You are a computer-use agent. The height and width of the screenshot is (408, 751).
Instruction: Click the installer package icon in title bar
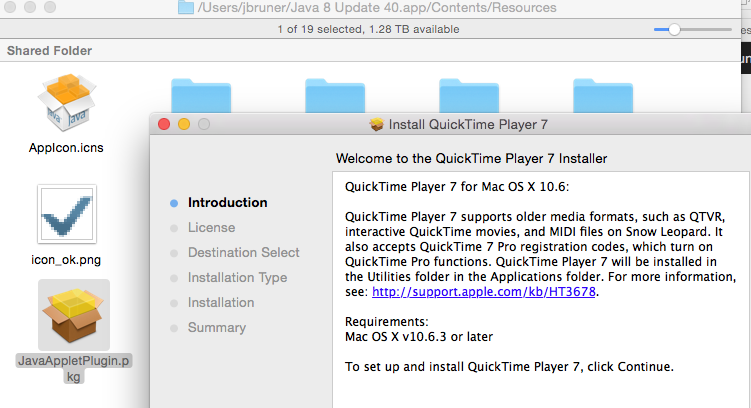coord(376,125)
